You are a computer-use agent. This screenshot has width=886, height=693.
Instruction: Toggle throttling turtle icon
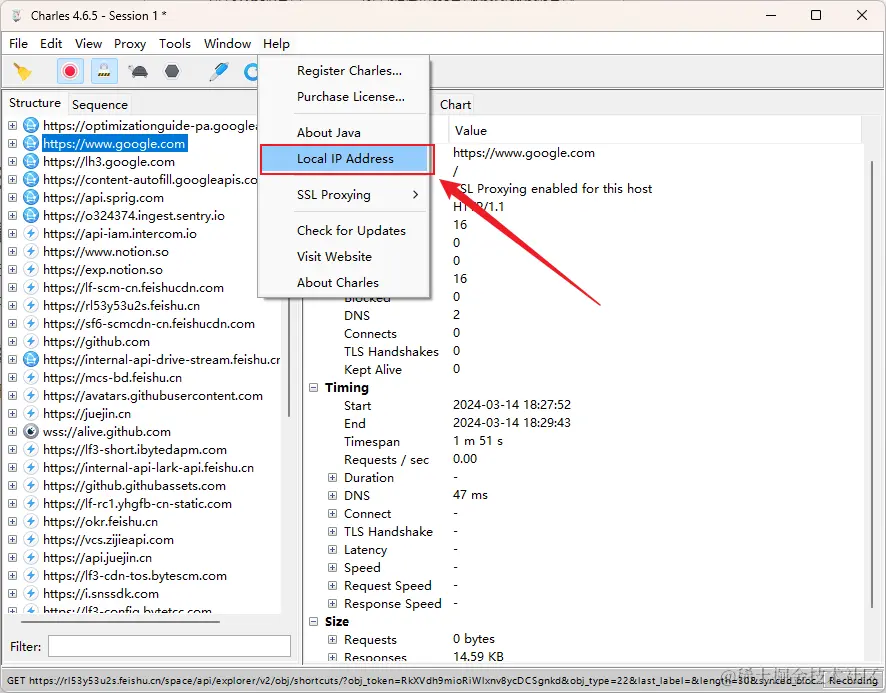pos(138,71)
